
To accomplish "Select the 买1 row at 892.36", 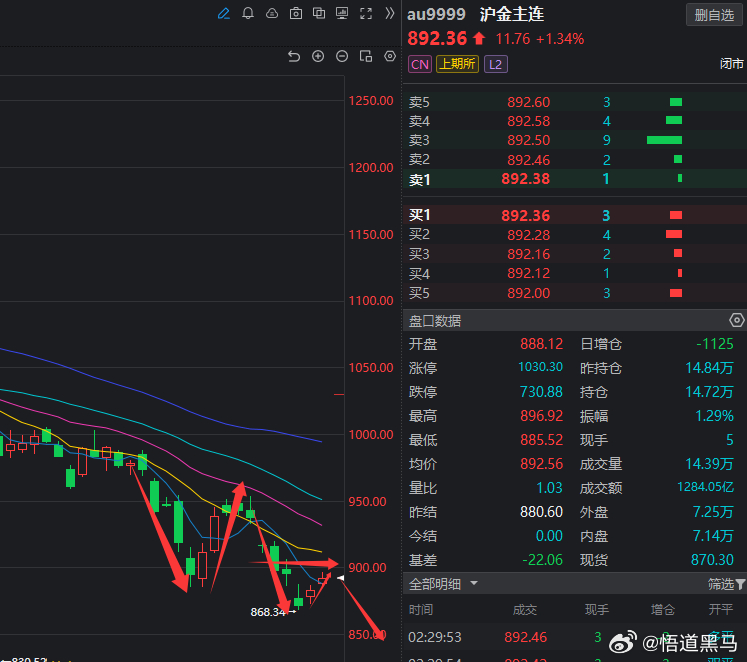I will point(575,215).
